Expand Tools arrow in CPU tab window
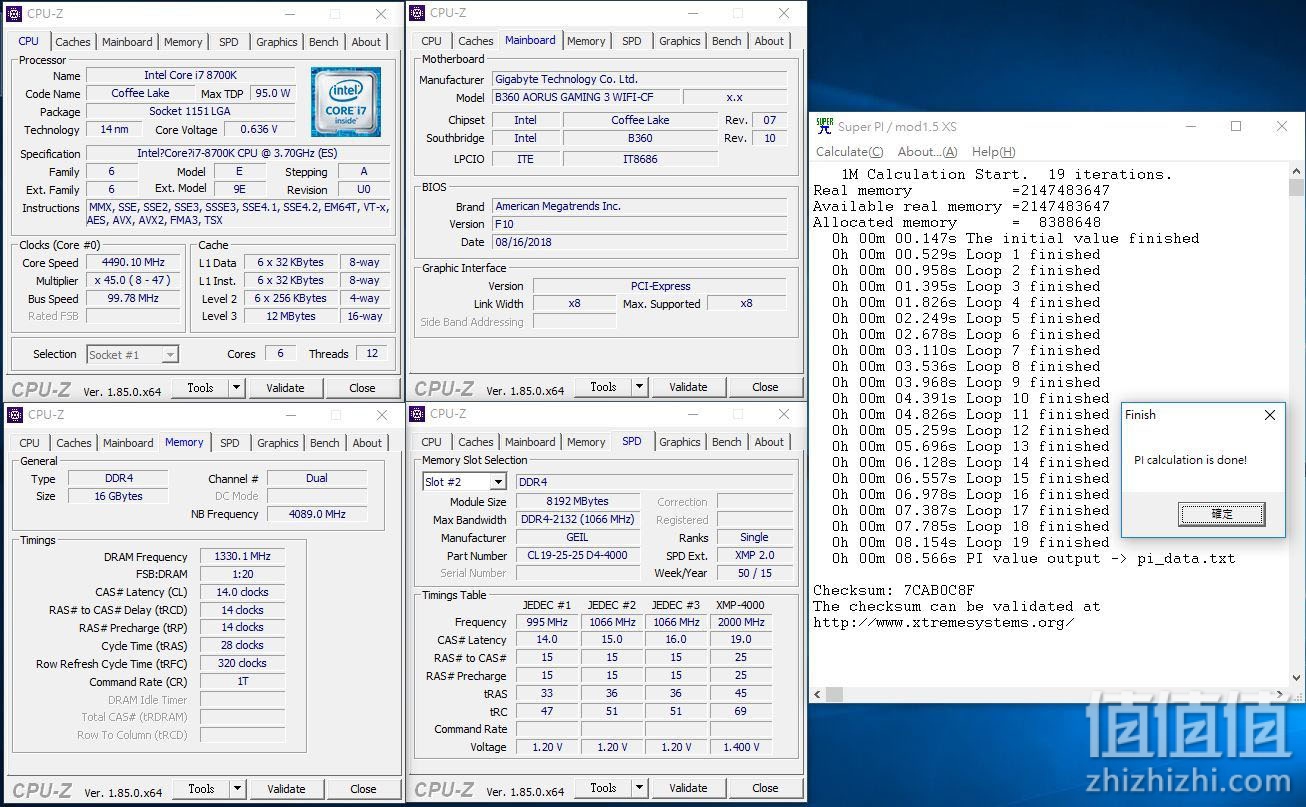The image size is (1306, 807). coord(237,388)
